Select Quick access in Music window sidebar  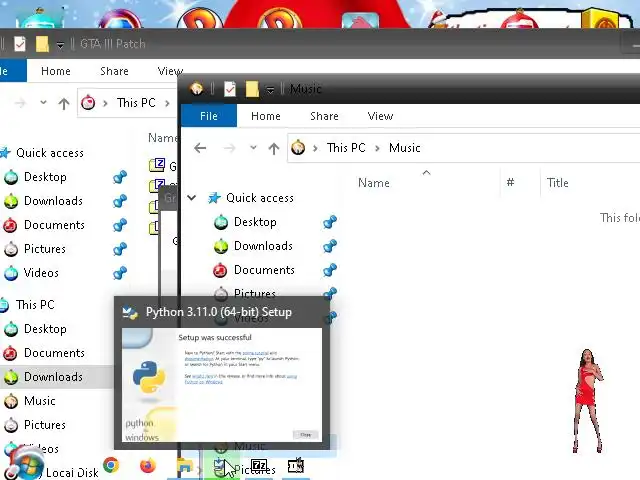[260, 198]
